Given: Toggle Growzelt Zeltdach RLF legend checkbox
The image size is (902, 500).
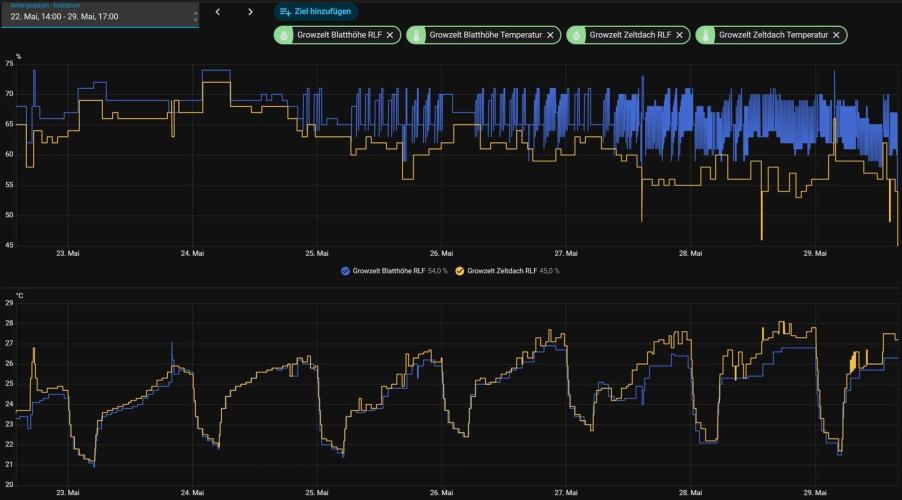Looking at the screenshot, I should pyautogui.click(x=460, y=271).
